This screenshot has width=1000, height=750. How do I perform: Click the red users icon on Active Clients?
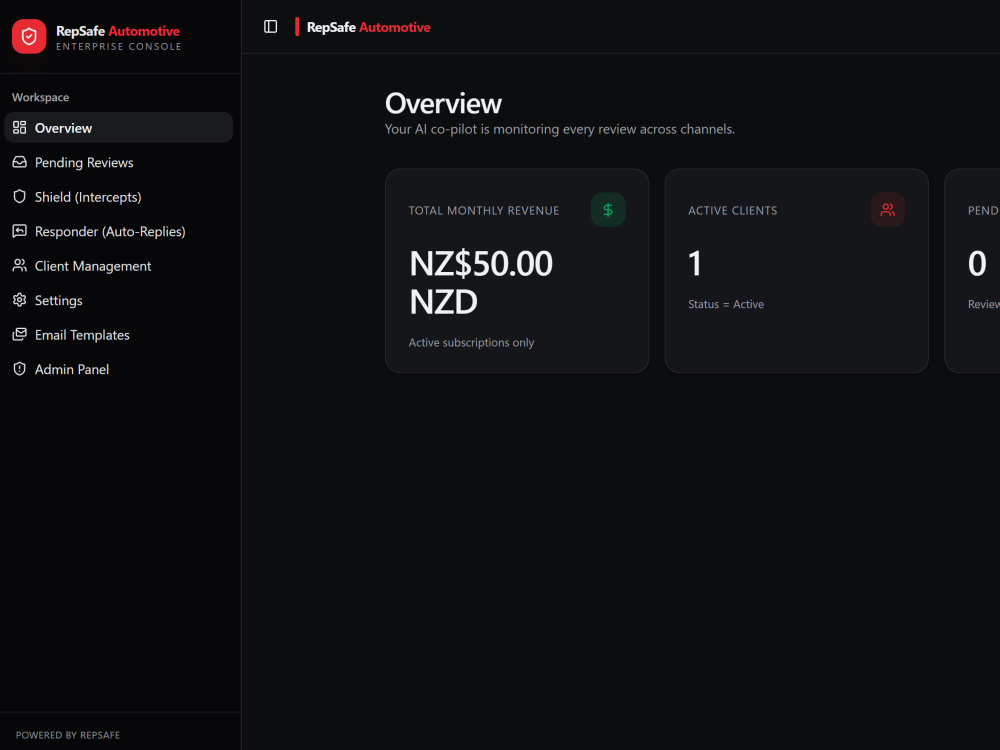click(887, 210)
